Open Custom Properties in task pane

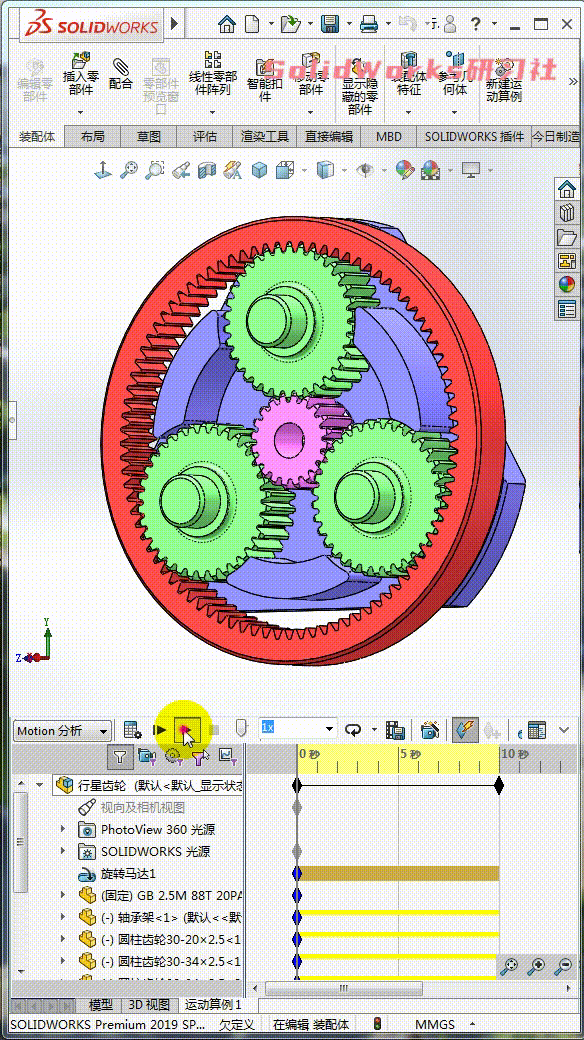click(567, 308)
